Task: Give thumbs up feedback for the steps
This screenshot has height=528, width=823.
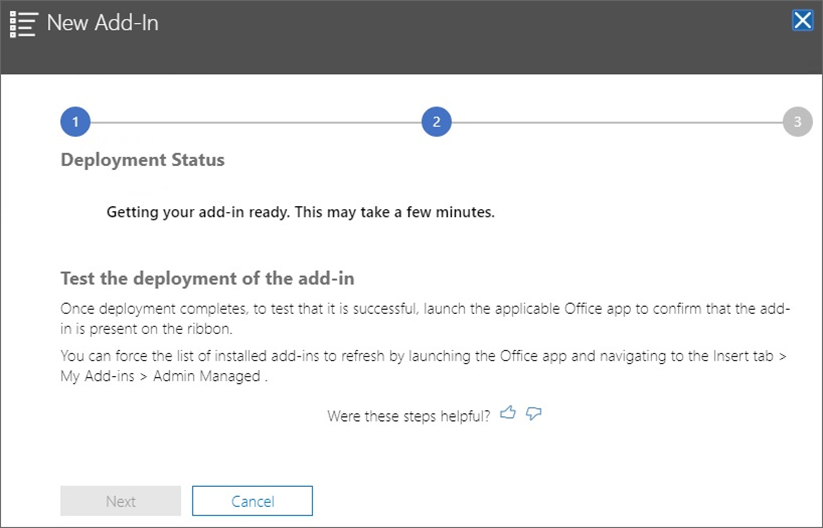Action: point(508,413)
